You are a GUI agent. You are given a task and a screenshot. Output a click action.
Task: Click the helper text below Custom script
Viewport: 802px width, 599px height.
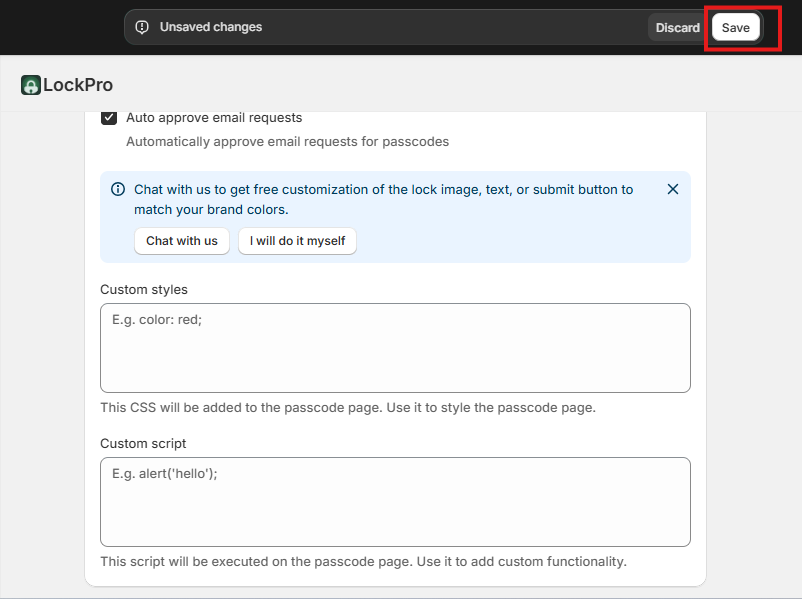[x=363, y=561]
